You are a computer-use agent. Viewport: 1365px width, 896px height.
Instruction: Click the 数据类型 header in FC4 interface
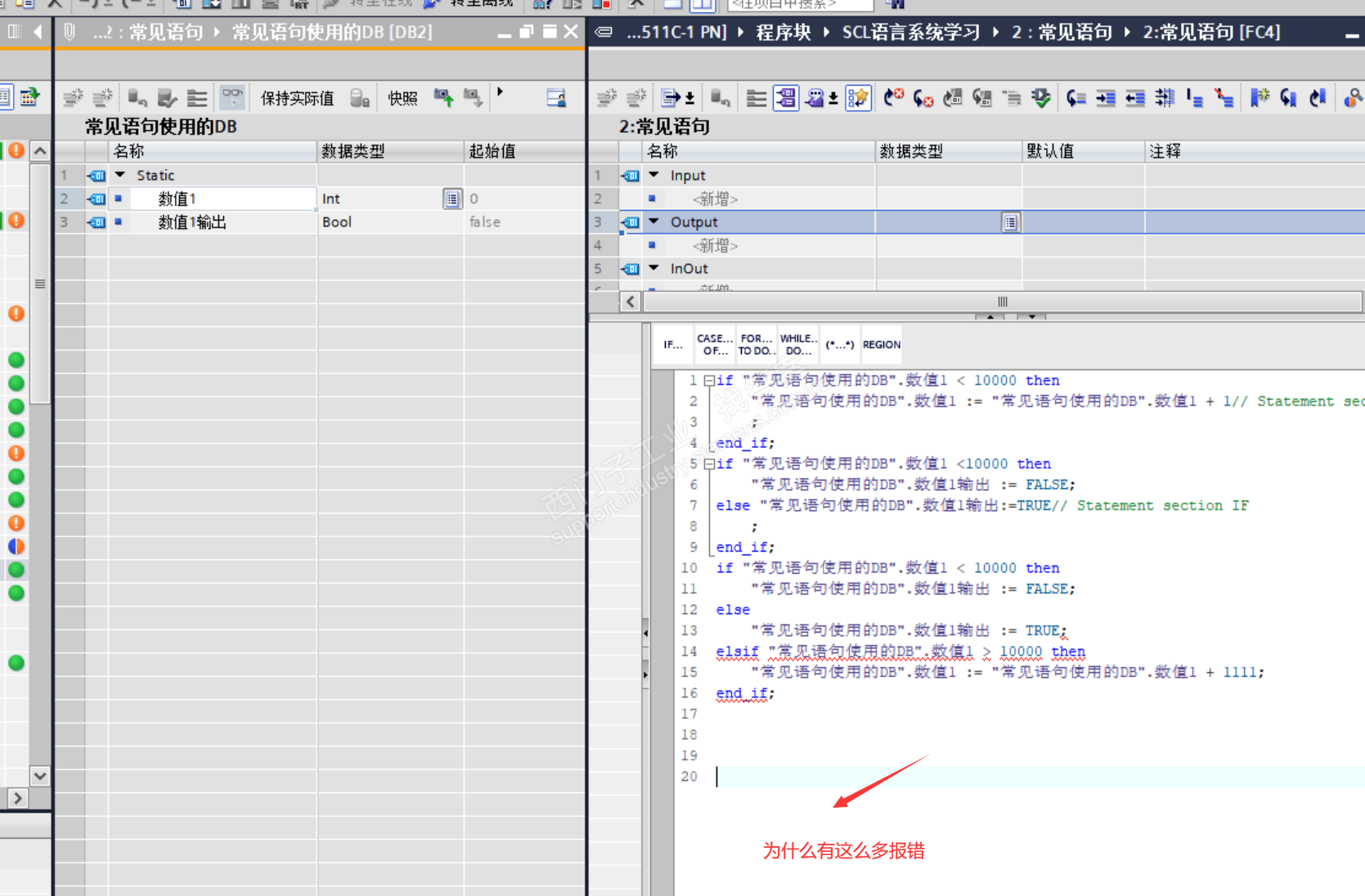949,151
